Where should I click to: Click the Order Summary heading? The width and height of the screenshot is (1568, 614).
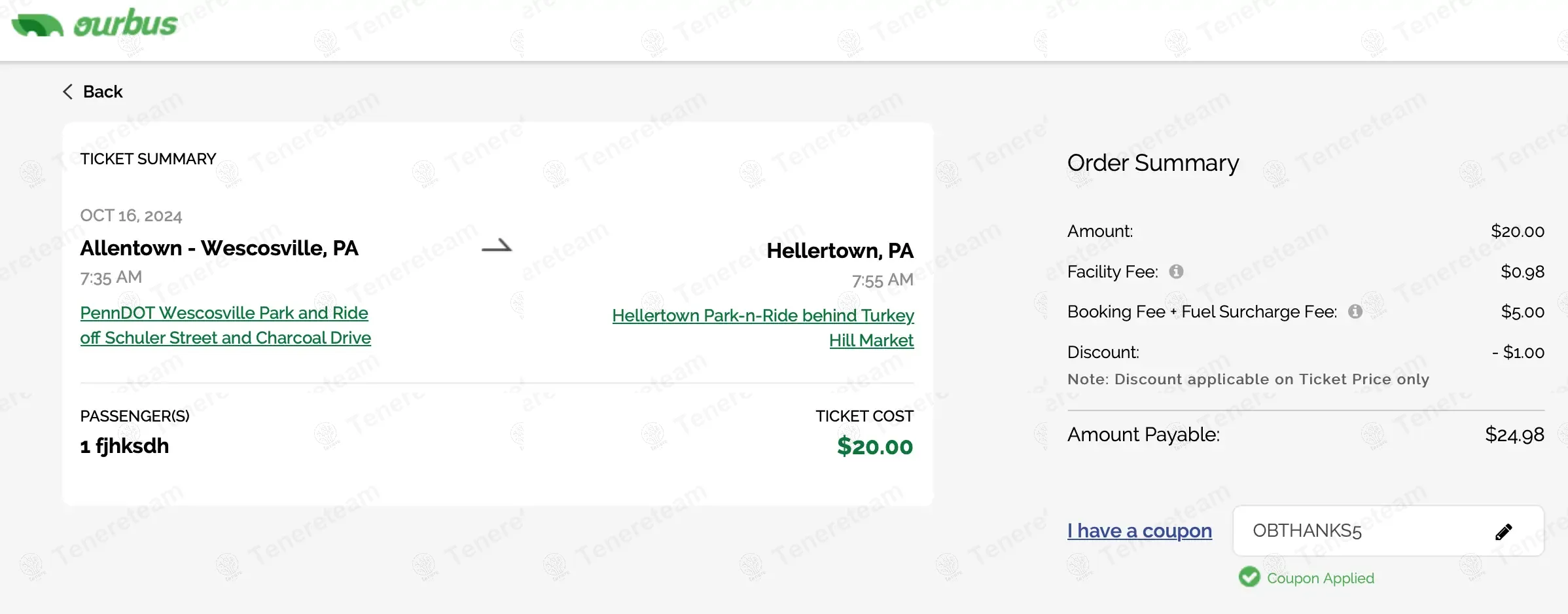point(1152,163)
